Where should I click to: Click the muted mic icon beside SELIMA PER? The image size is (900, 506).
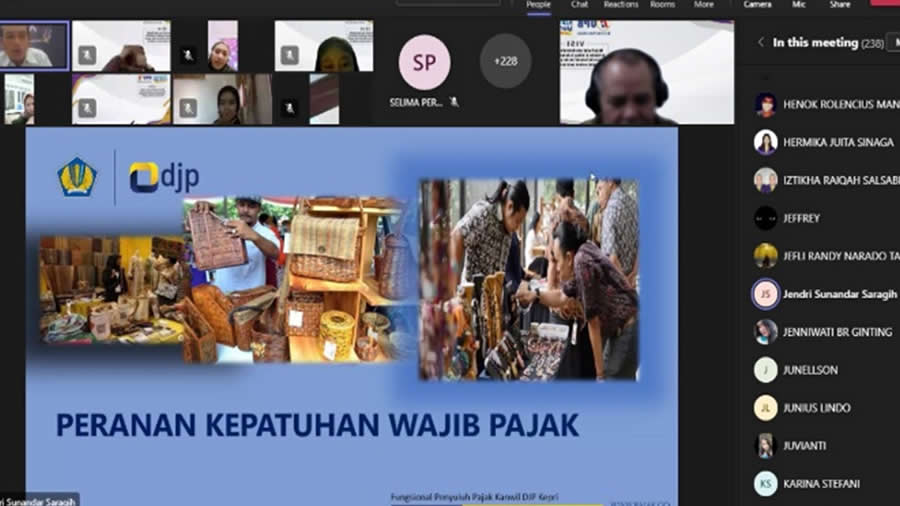pos(454,102)
